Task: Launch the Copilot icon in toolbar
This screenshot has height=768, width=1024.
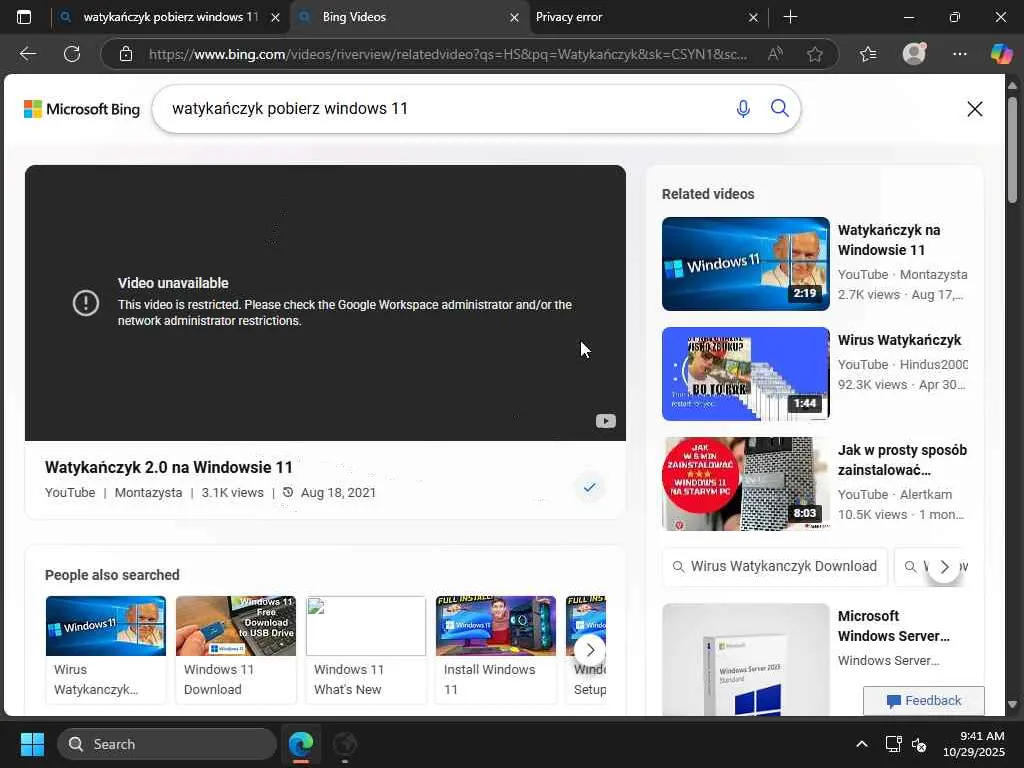Action: coord(1001,54)
